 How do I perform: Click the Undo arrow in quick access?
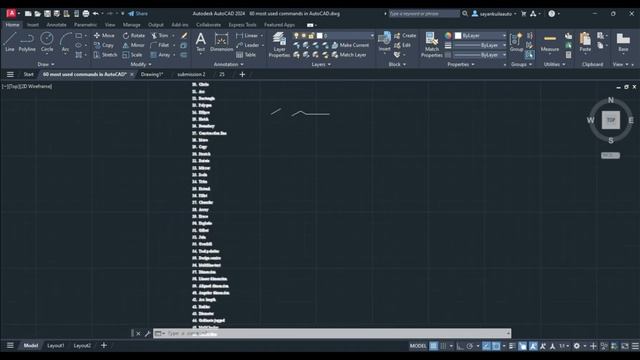coord(96,13)
